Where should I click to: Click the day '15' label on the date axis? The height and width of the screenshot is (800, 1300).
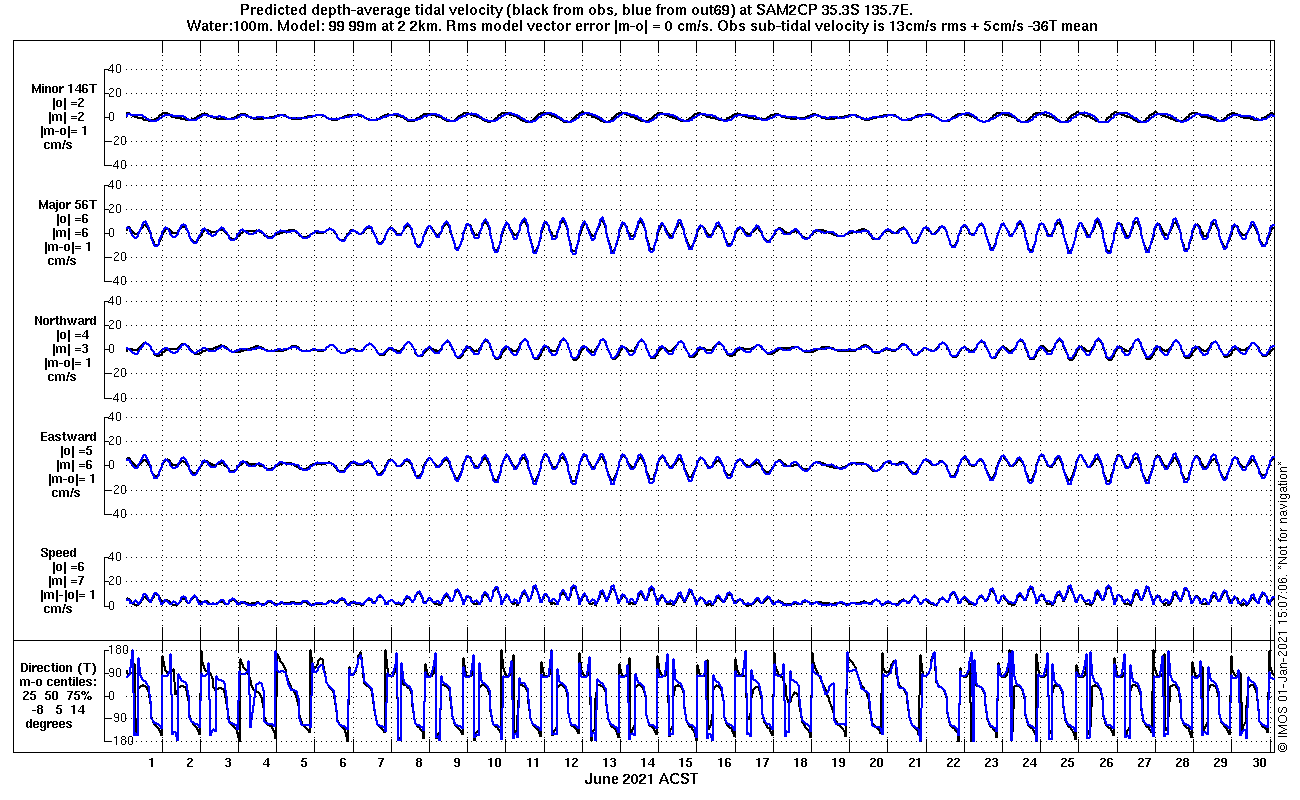pos(686,762)
